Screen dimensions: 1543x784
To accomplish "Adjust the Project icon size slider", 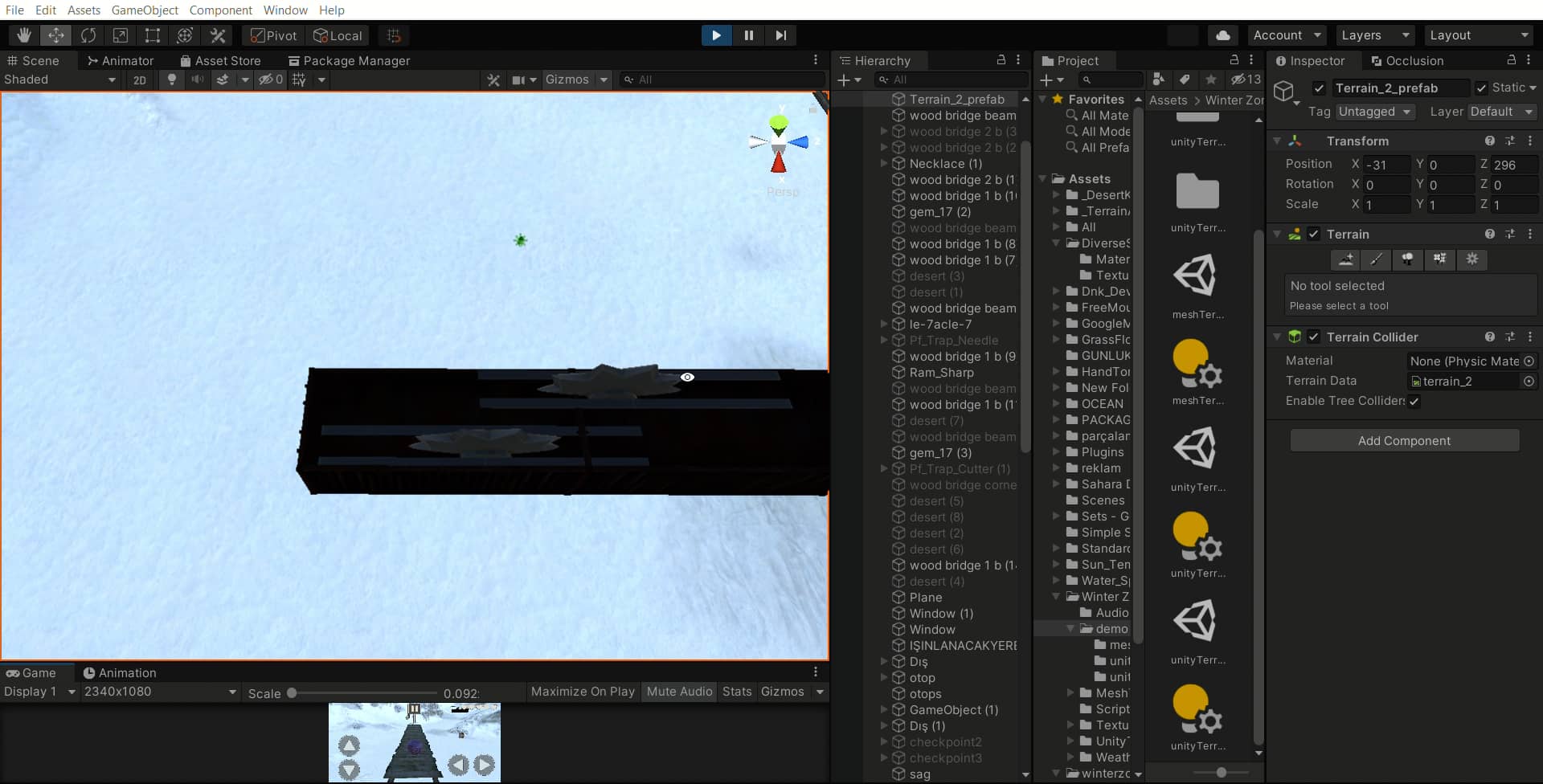I will [x=1221, y=772].
